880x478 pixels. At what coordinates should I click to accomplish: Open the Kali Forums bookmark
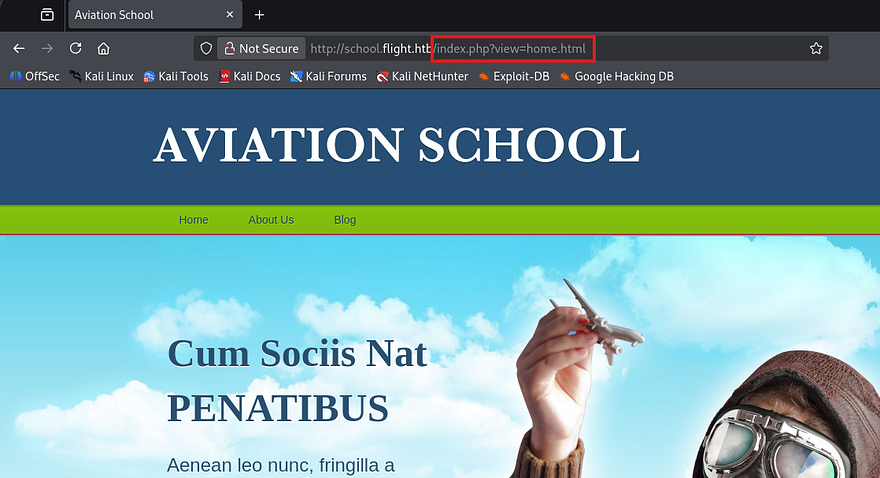coord(328,76)
